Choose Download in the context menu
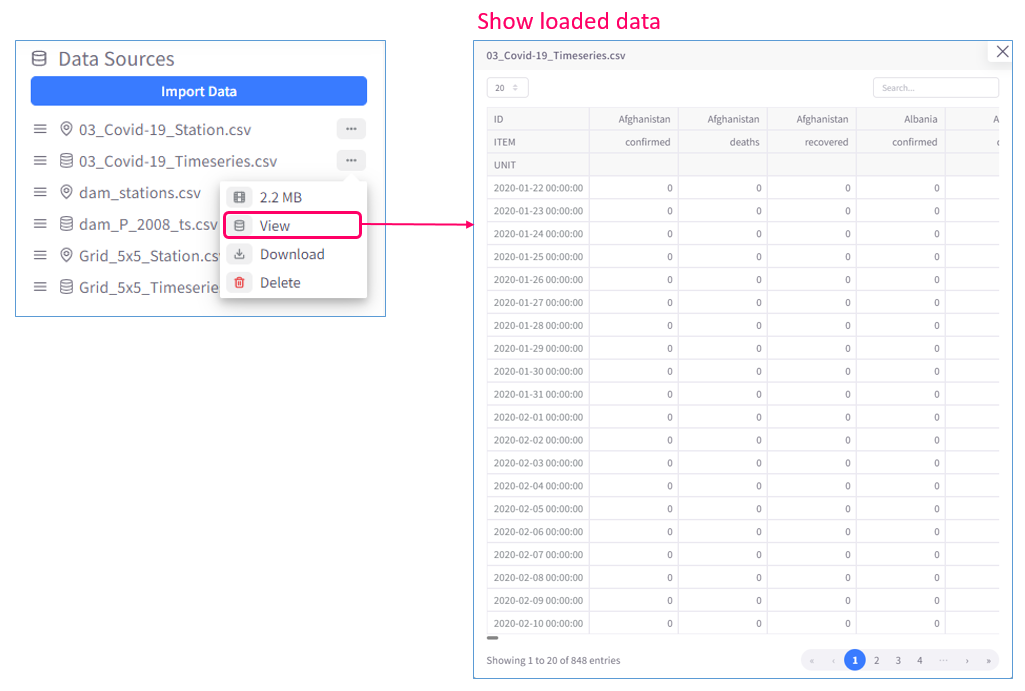 pyautogui.click(x=293, y=254)
